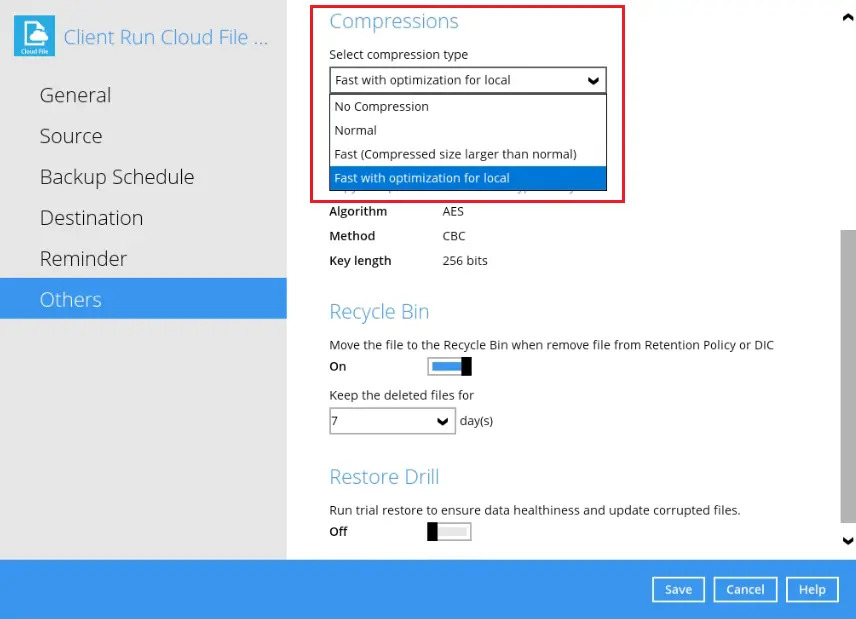Select Fast with optimization for local

(x=422, y=178)
